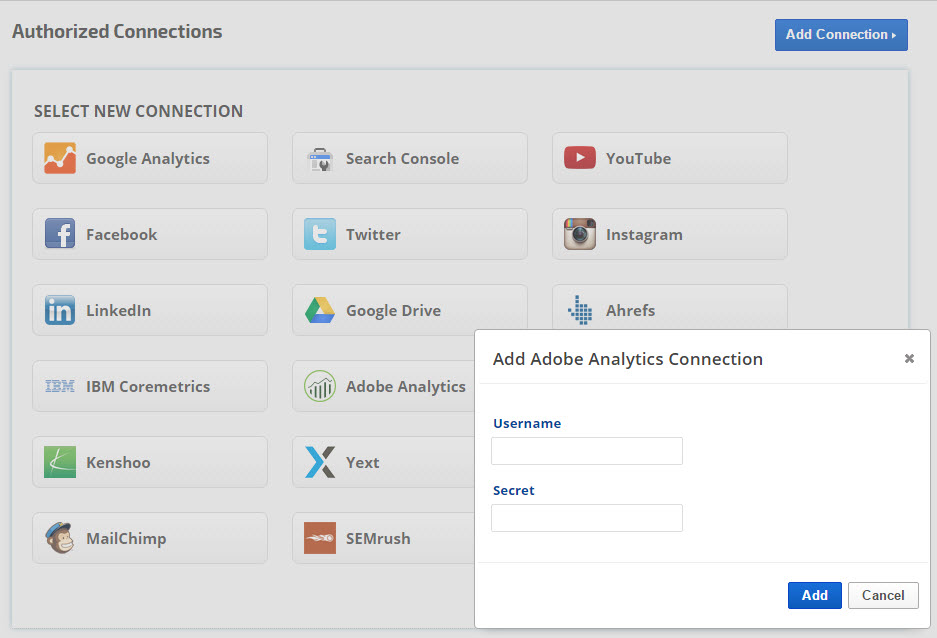Pick the Google Drive triangle icon
Viewport: 937px width, 638px height.
click(320, 310)
